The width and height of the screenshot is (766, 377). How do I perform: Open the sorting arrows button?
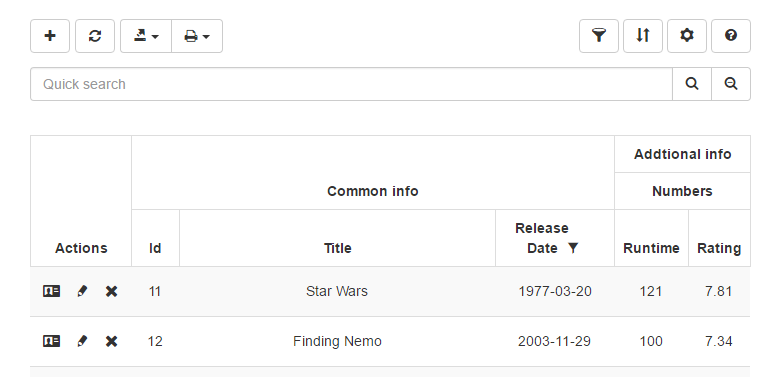pos(643,36)
